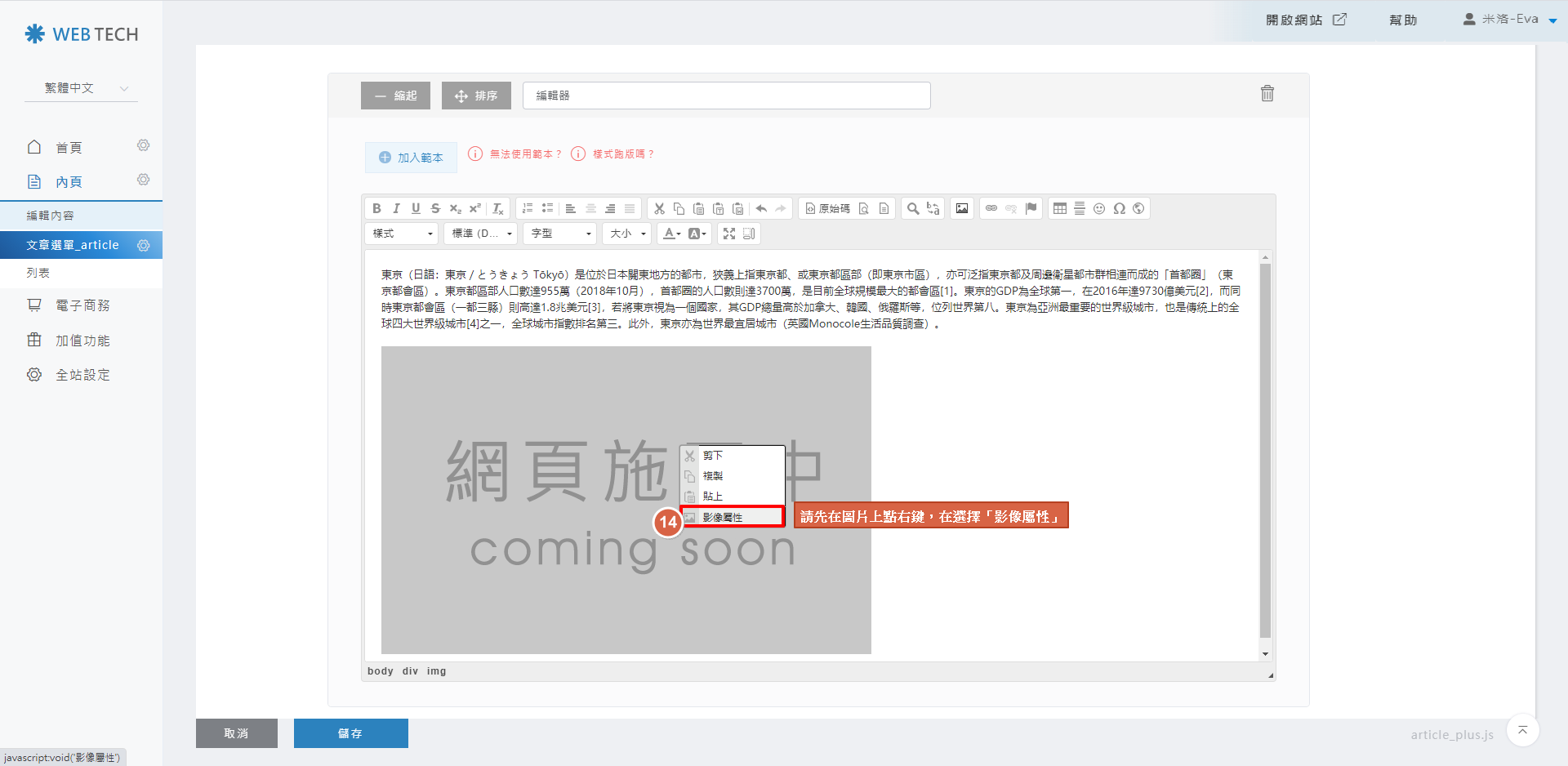Toggle the 原始碼 source code view

827,208
